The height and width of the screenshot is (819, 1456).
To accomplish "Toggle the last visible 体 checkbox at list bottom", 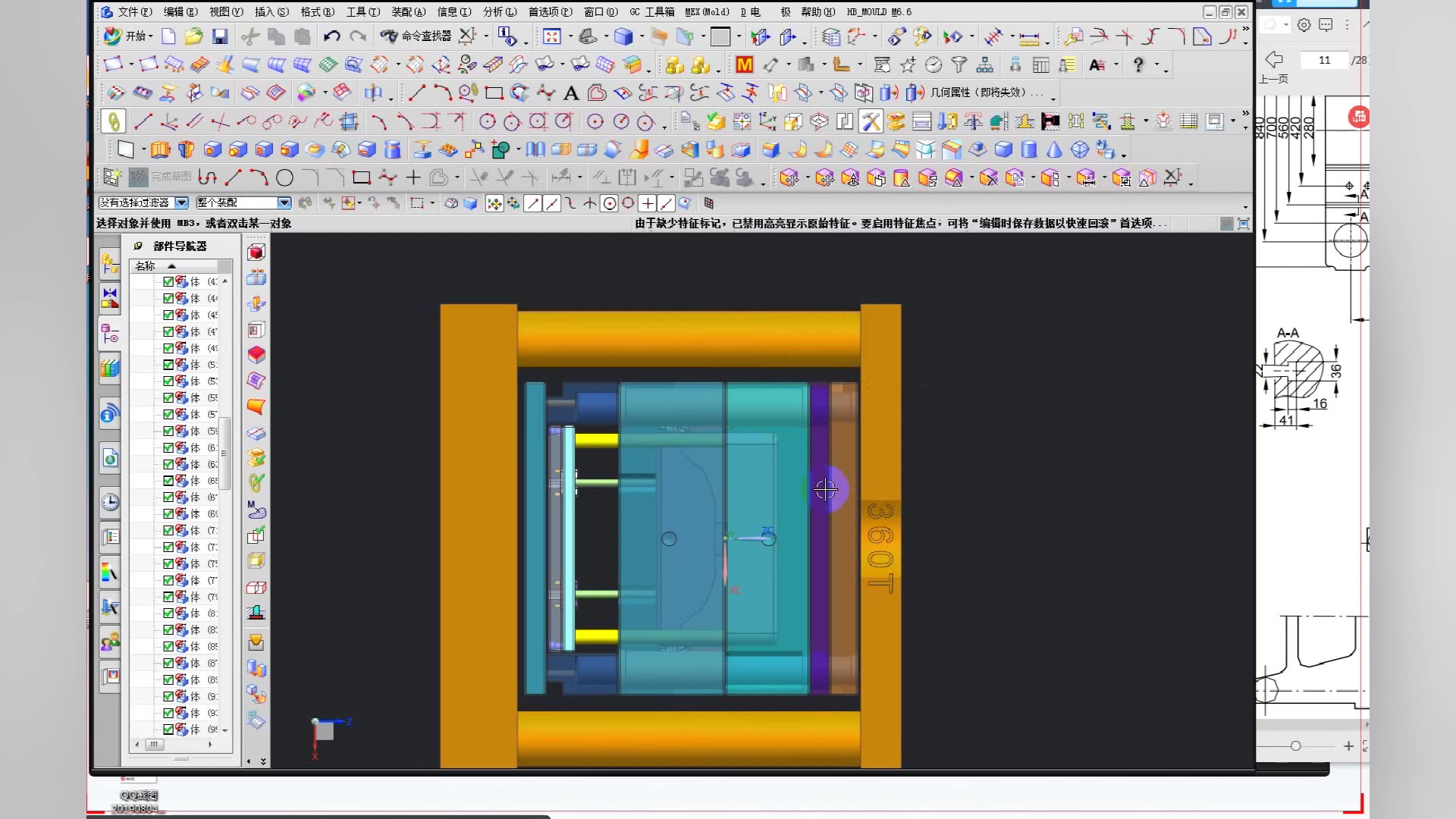I will [168, 730].
